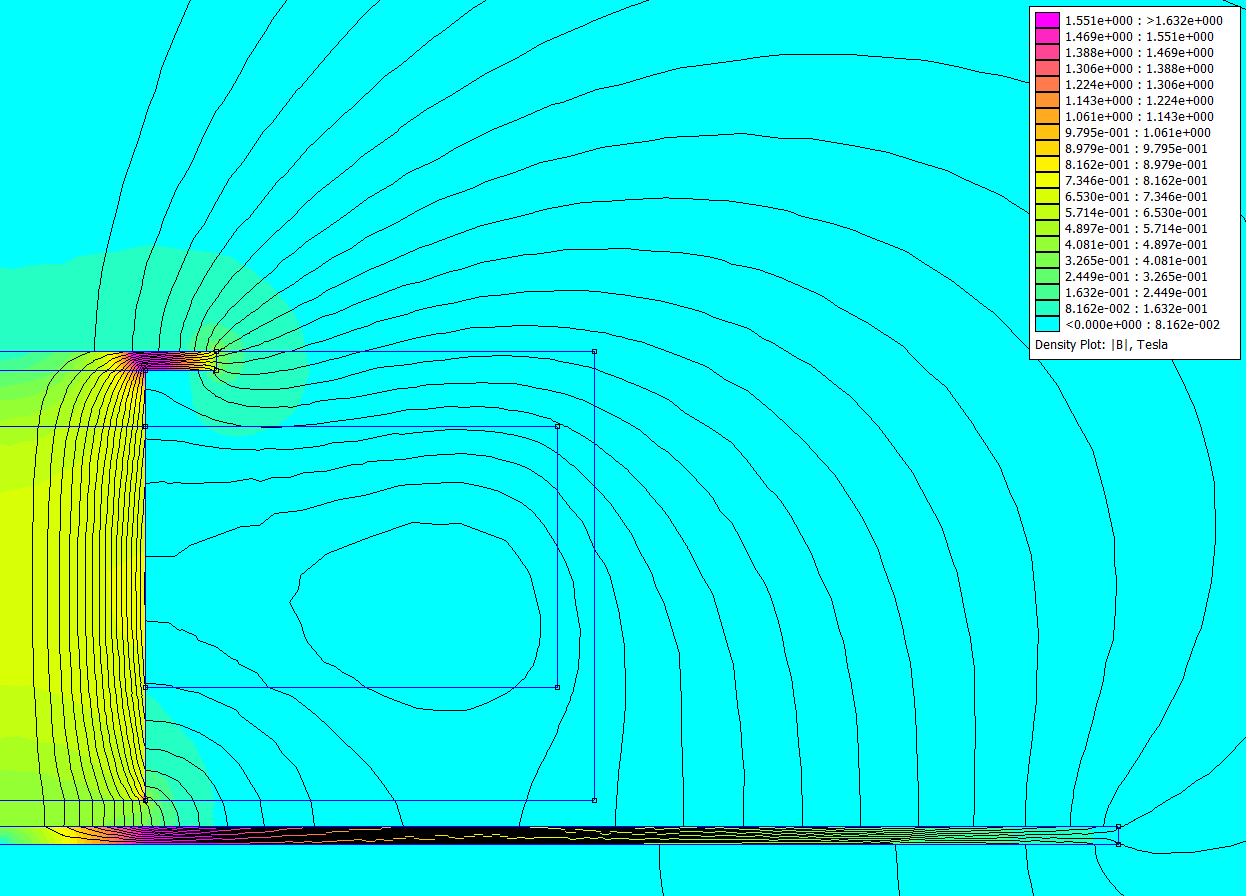Click the swatch beside 4.081e-001 : 4.897e-001
Screen dimensions: 1246x896
click(x=1047, y=244)
